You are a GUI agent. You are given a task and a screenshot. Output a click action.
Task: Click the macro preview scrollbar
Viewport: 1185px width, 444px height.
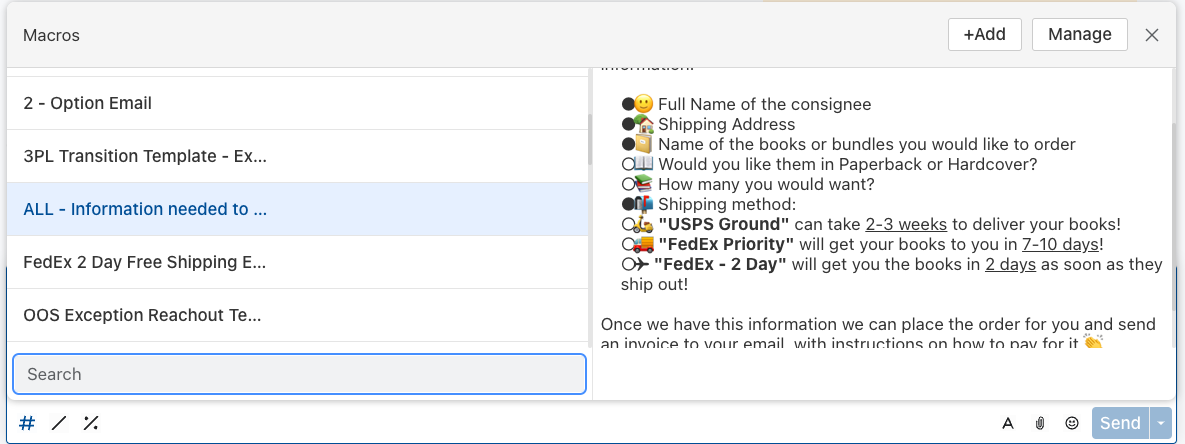(x=1174, y=217)
